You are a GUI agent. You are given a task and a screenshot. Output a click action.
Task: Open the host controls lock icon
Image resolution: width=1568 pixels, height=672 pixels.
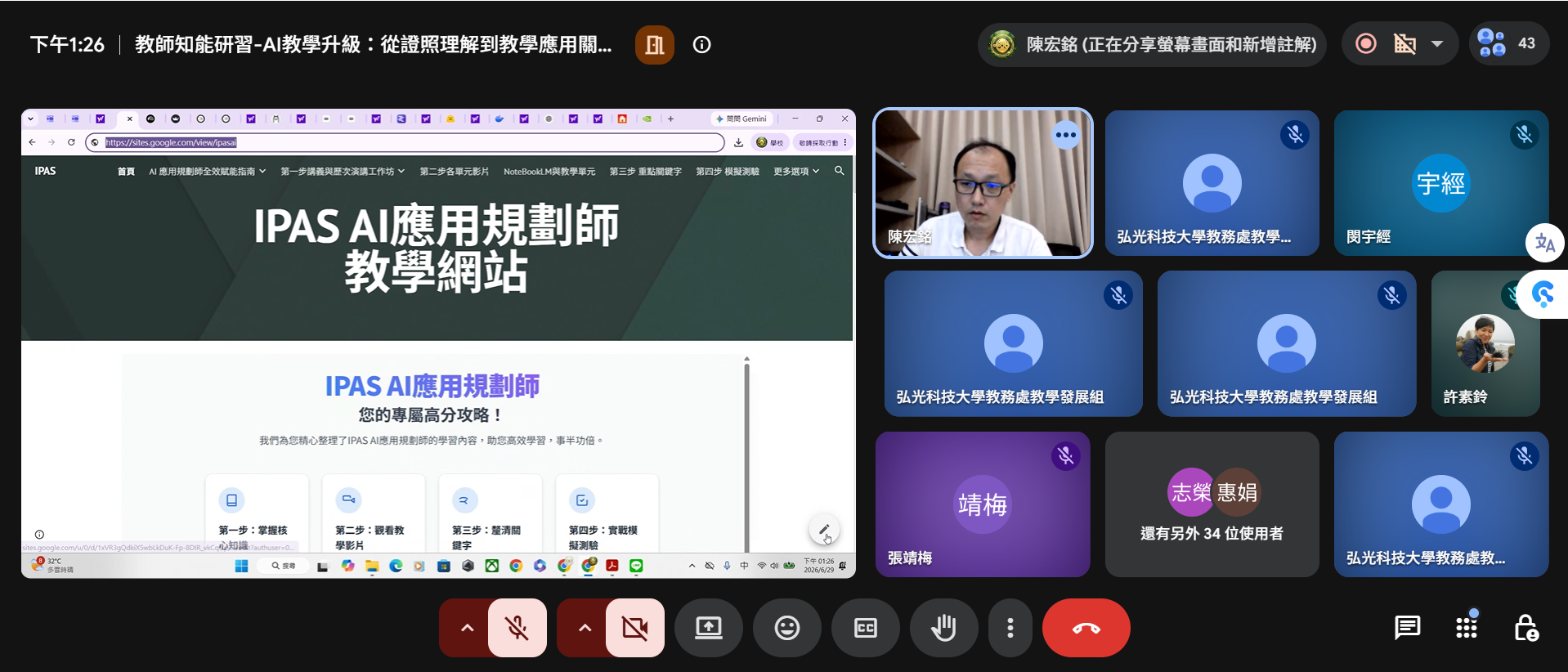1525,628
